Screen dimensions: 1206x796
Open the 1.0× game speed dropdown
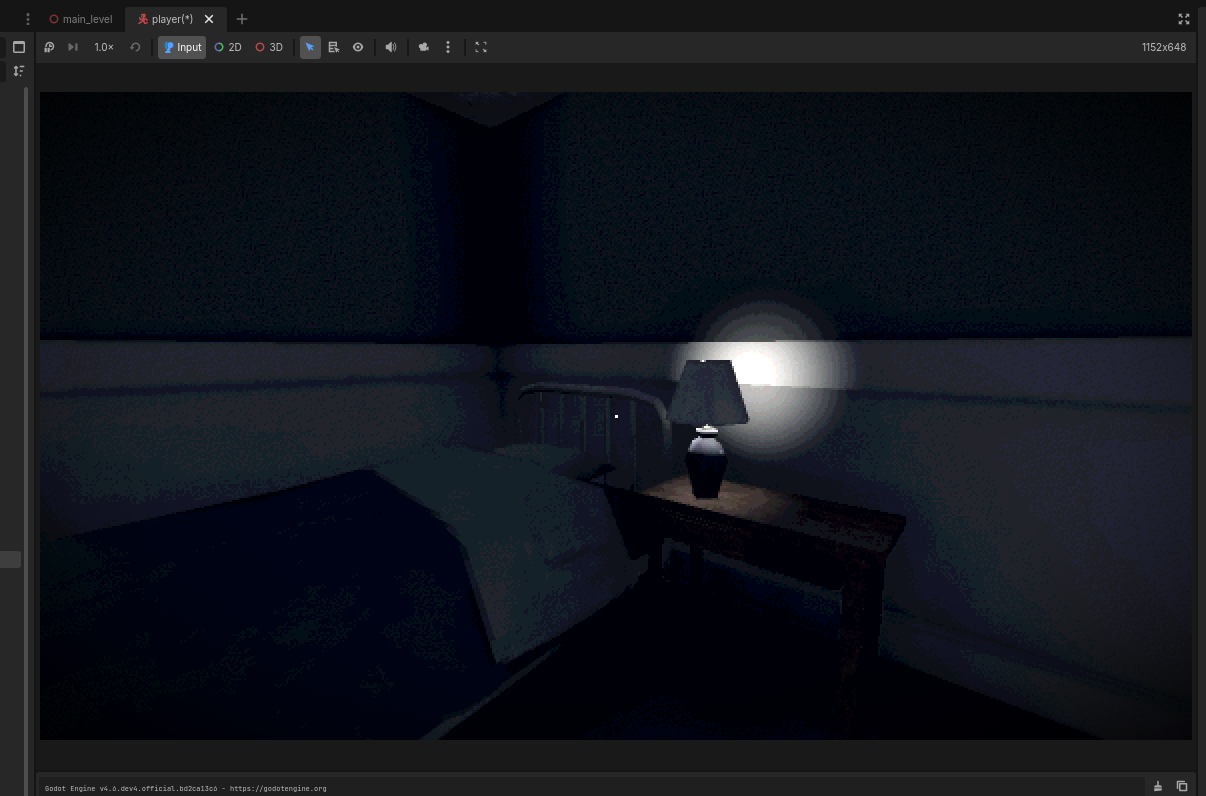[104, 47]
